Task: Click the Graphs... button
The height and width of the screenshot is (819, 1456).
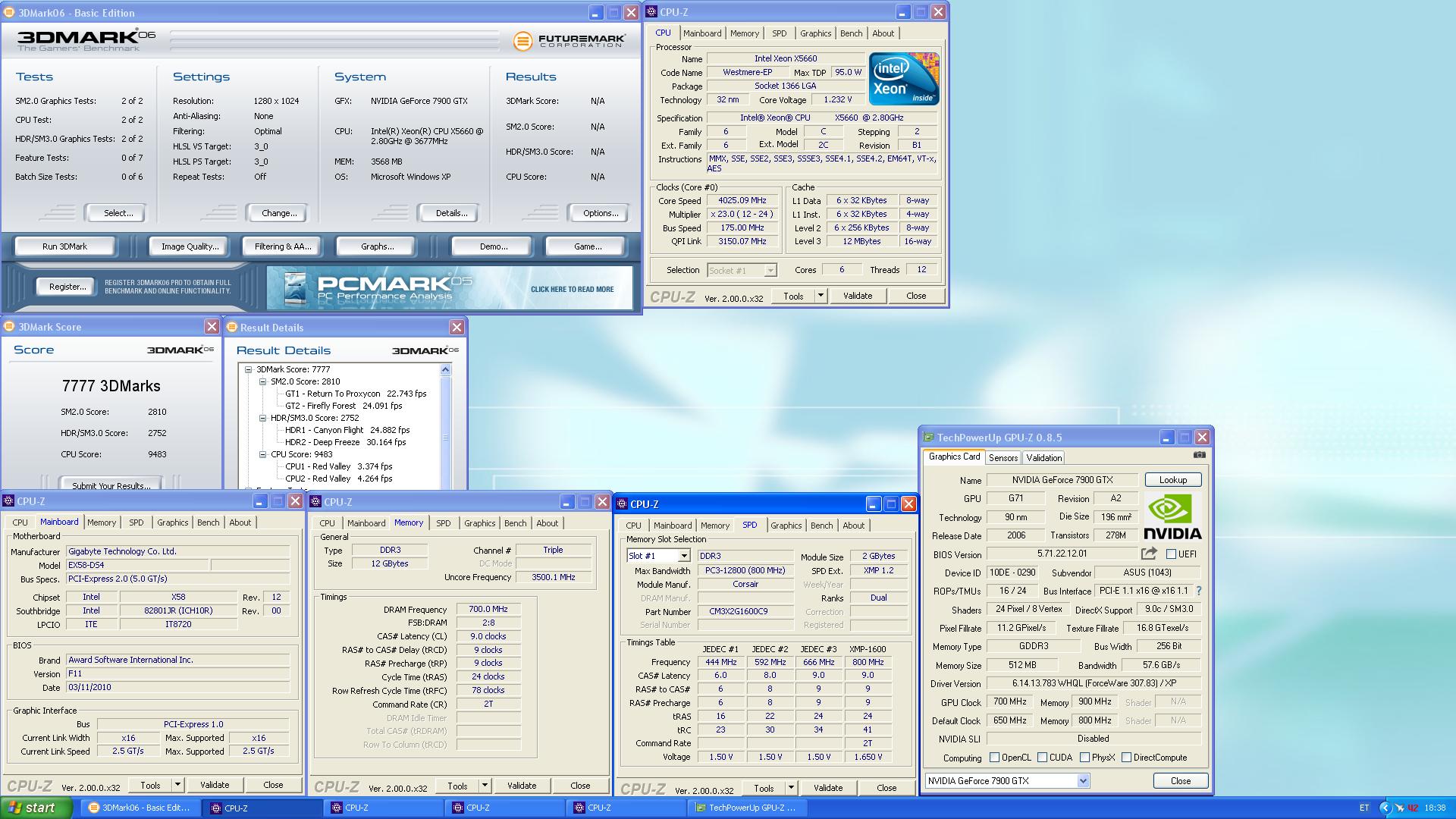Action: 377,246
